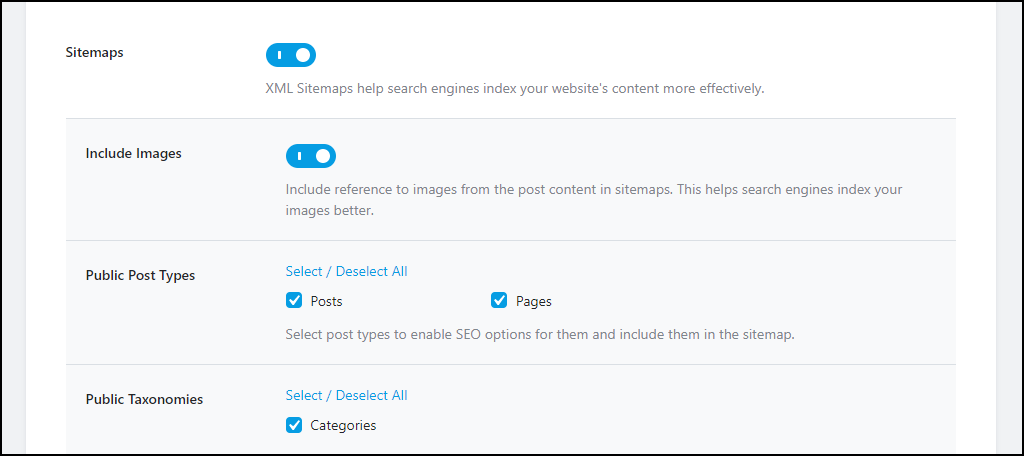Click the Public Post Types heading
The height and width of the screenshot is (456, 1024).
click(140, 276)
